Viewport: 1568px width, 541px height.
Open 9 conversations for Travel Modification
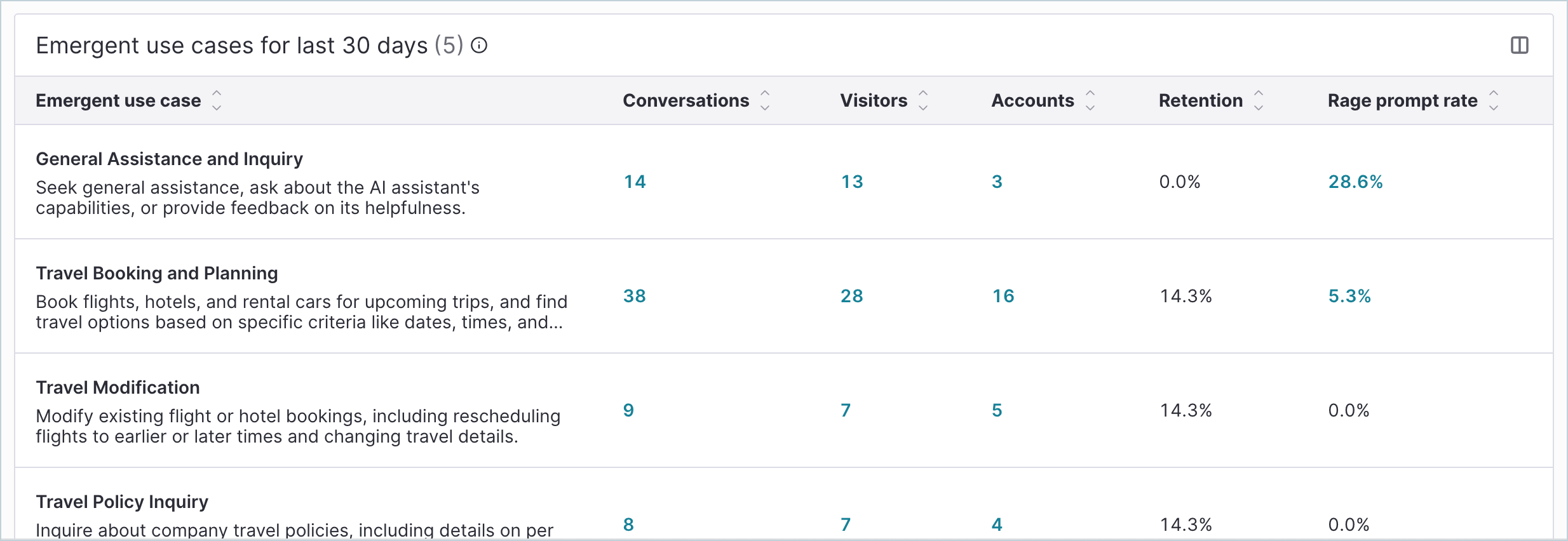628,410
